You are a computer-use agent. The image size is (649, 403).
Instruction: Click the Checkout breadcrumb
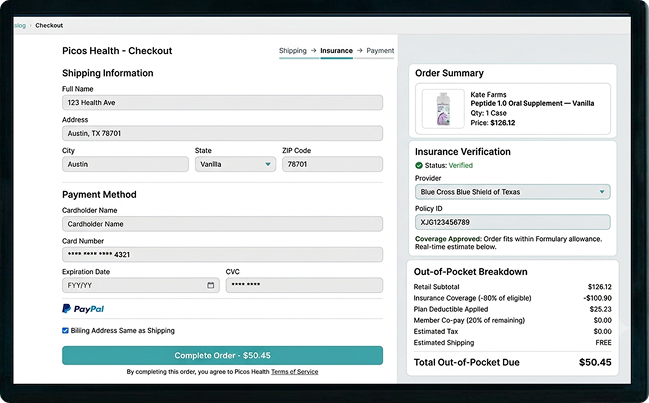click(49, 25)
